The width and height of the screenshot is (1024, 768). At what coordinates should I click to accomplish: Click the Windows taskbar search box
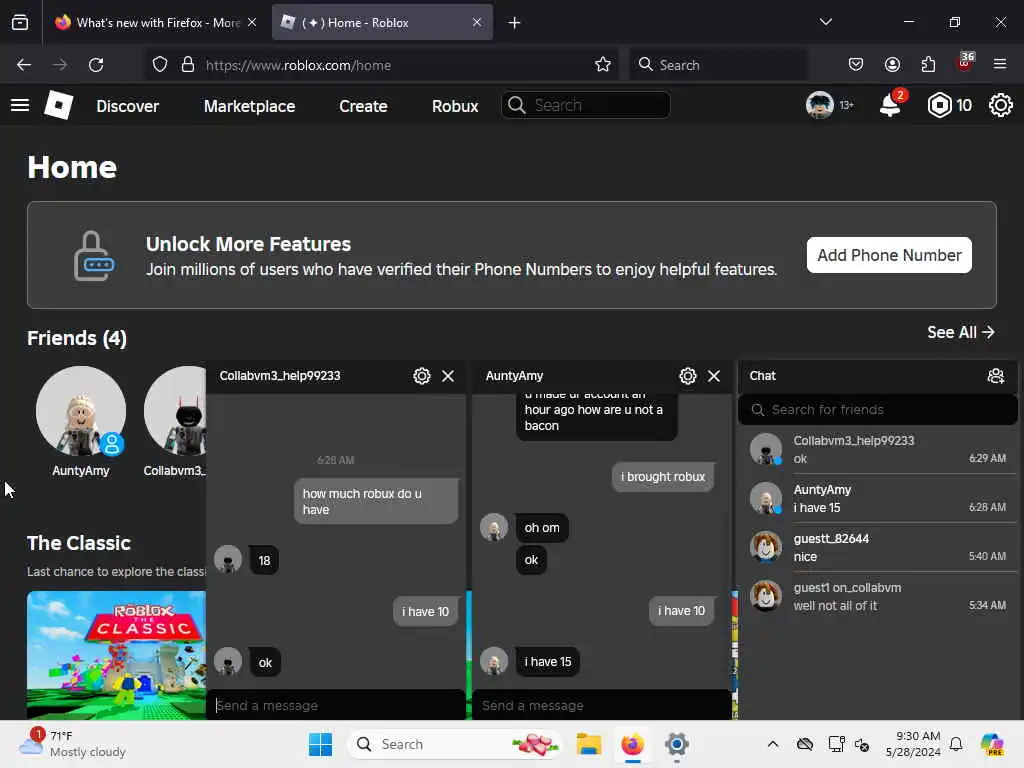click(x=455, y=744)
